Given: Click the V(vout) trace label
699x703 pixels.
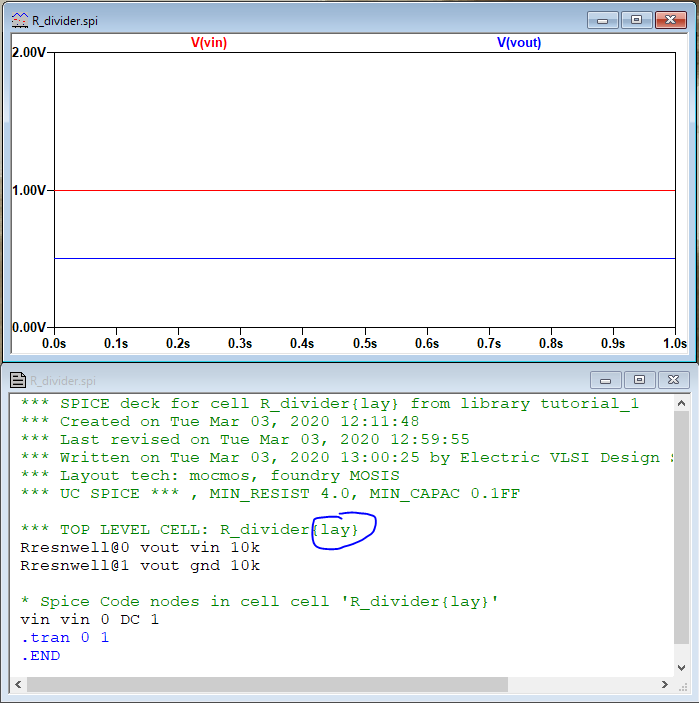Looking at the screenshot, I should 519,43.
